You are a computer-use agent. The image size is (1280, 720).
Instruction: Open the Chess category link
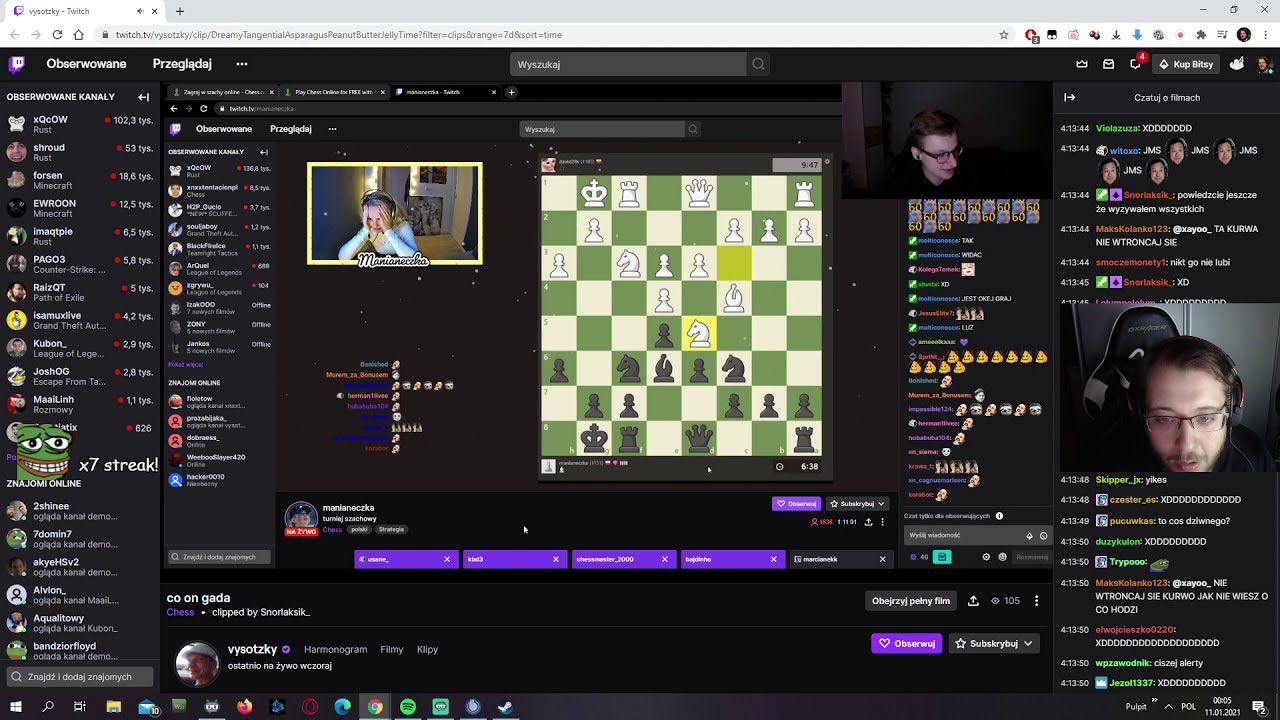(180, 612)
